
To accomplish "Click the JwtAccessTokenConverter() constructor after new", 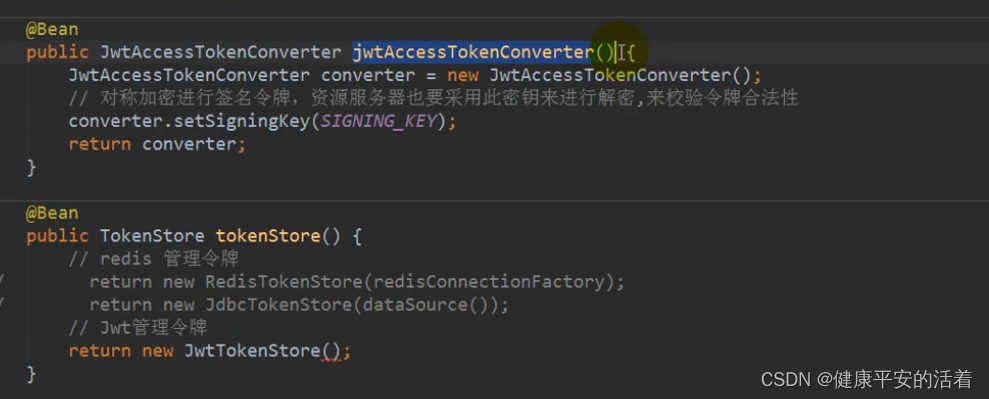I will point(621,76).
